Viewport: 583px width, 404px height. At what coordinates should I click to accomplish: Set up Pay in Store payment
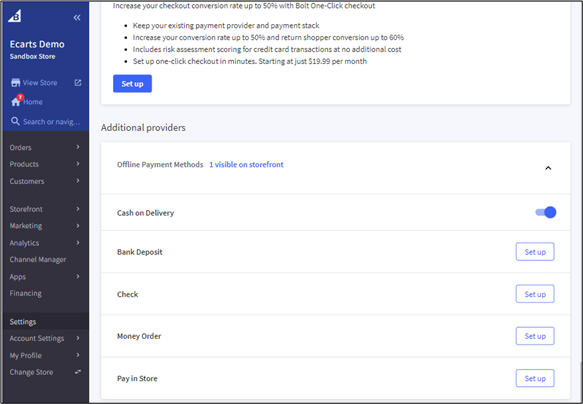tap(535, 378)
